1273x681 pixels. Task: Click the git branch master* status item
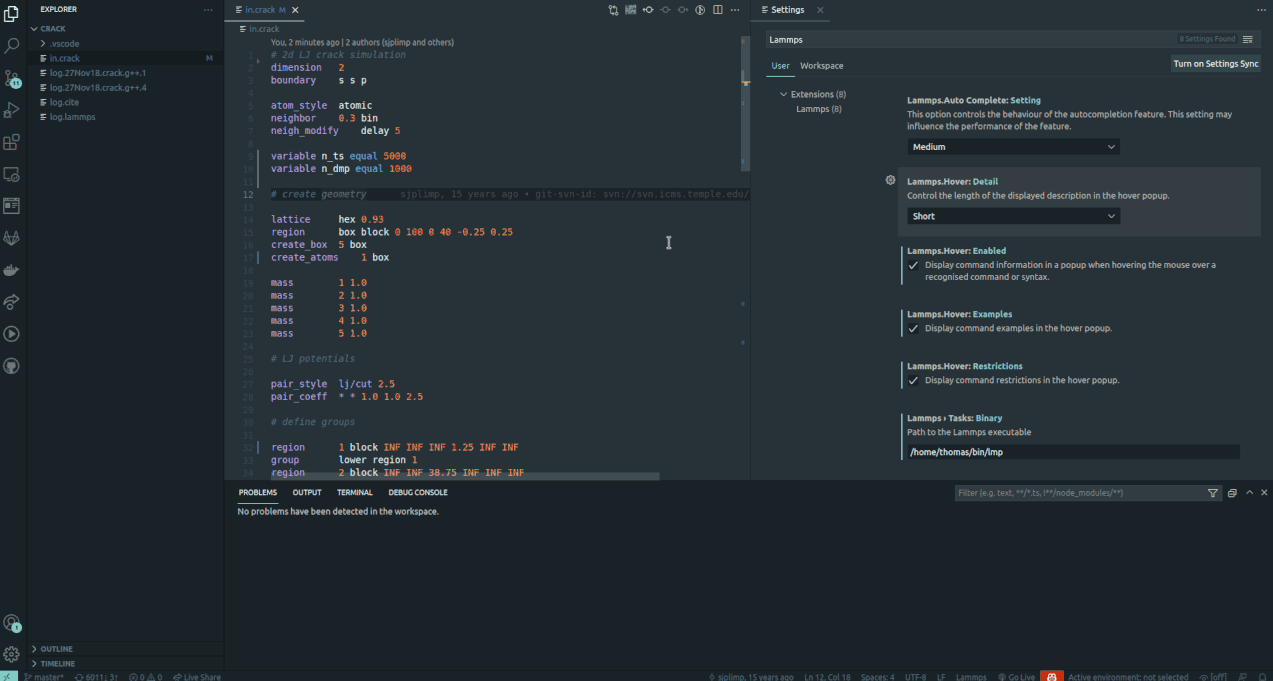coord(44,676)
